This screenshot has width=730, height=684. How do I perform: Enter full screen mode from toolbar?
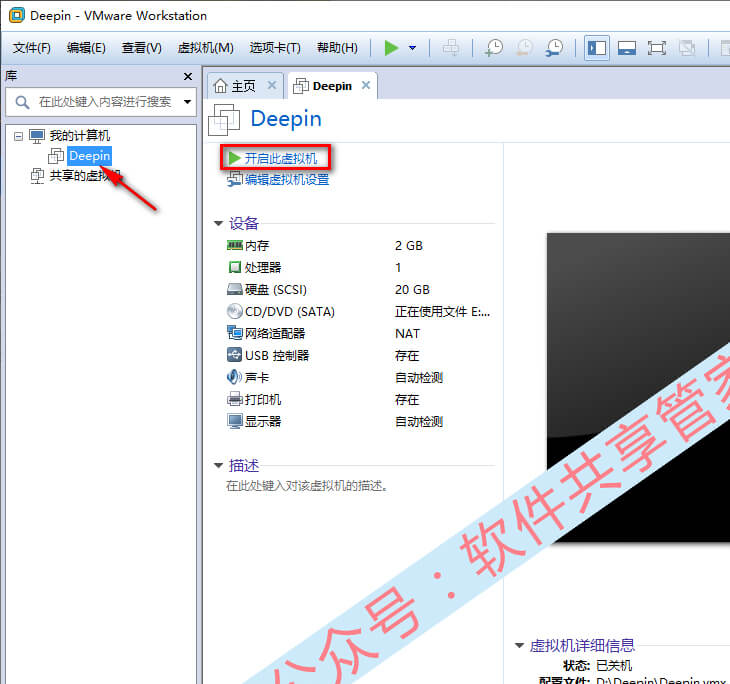[x=656, y=48]
